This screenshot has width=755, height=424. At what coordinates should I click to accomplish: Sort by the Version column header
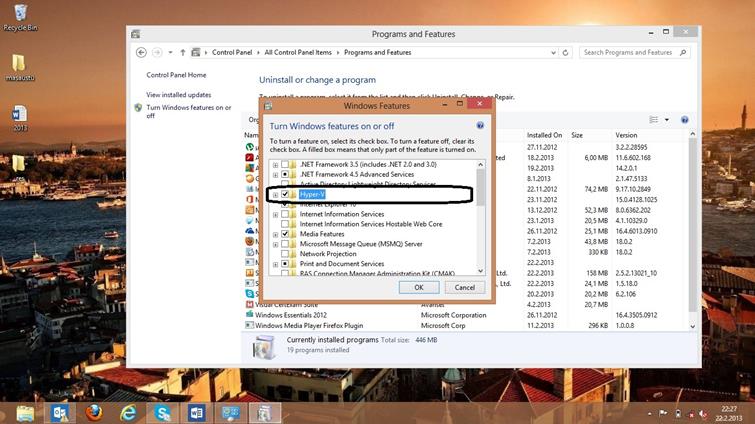(626, 135)
